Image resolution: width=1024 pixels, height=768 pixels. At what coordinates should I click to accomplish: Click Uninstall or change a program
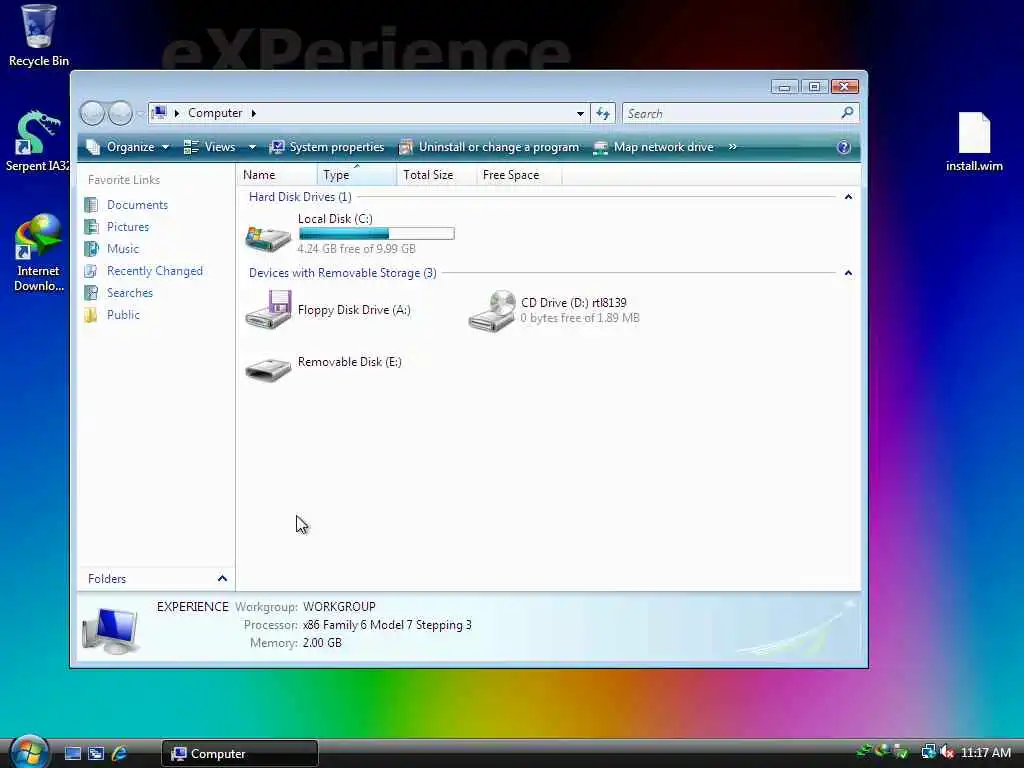coord(489,147)
